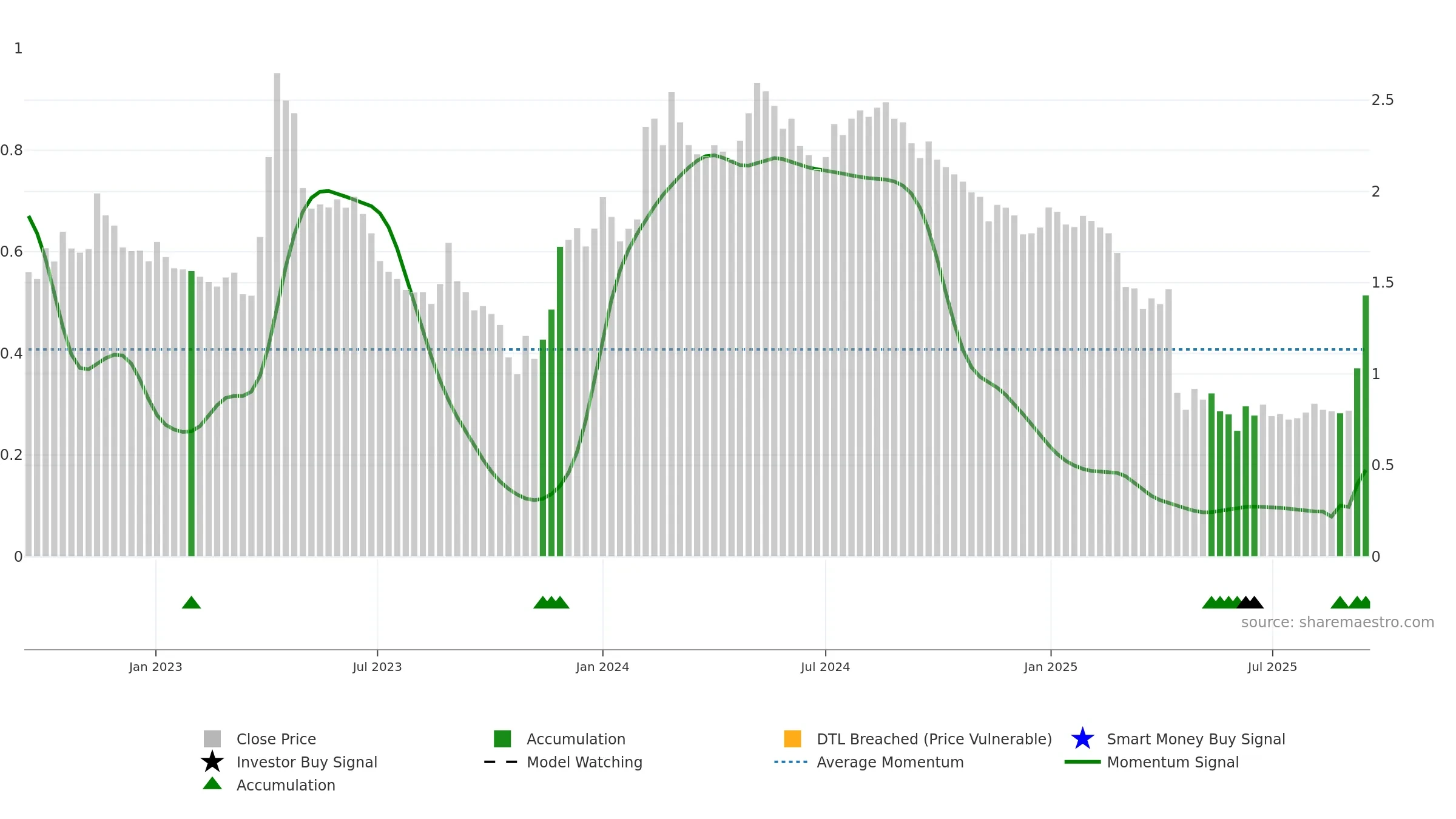
Task: Click the gray Close Price legend swatch
Action: pos(212,738)
